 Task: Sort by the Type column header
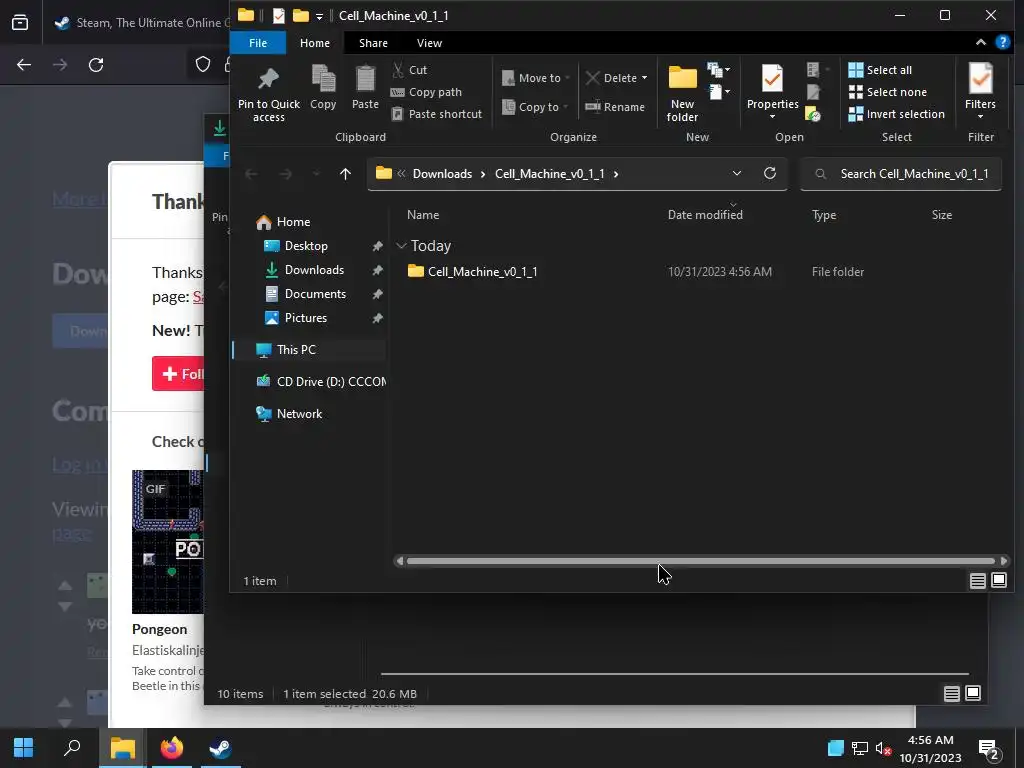point(824,215)
